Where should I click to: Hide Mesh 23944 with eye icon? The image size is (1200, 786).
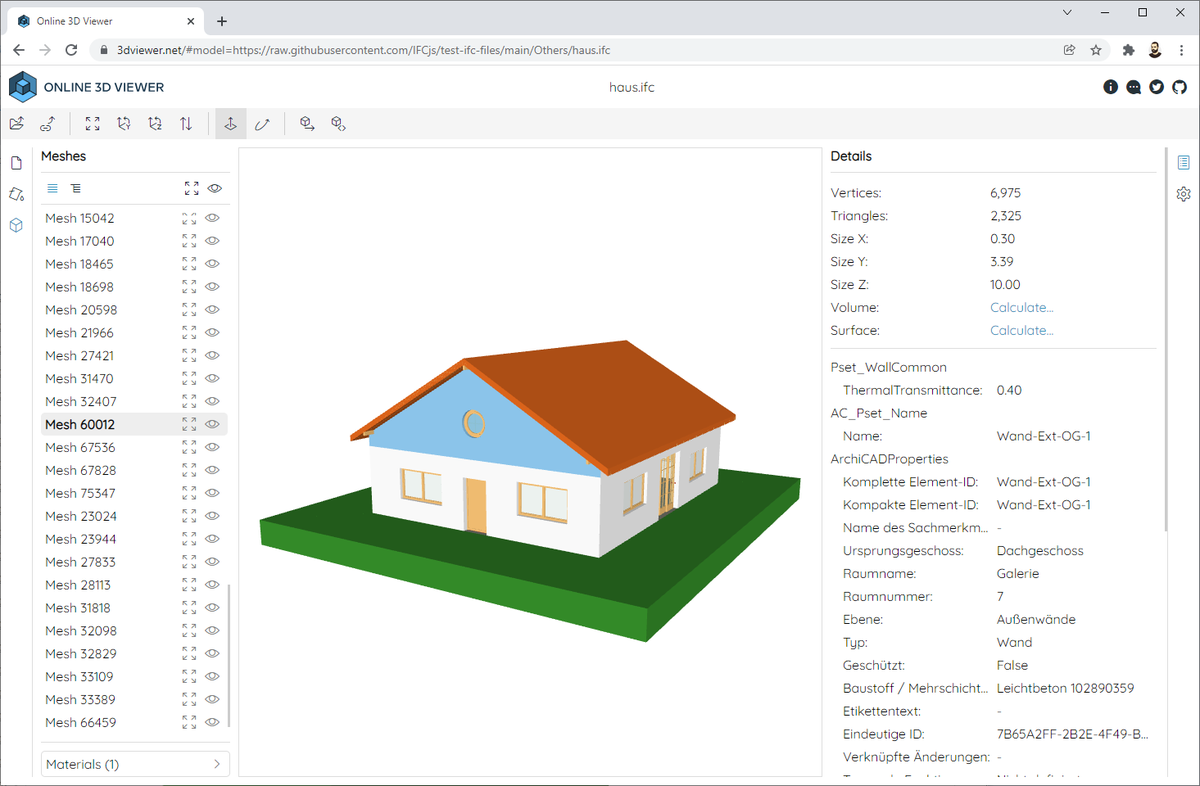coord(212,539)
